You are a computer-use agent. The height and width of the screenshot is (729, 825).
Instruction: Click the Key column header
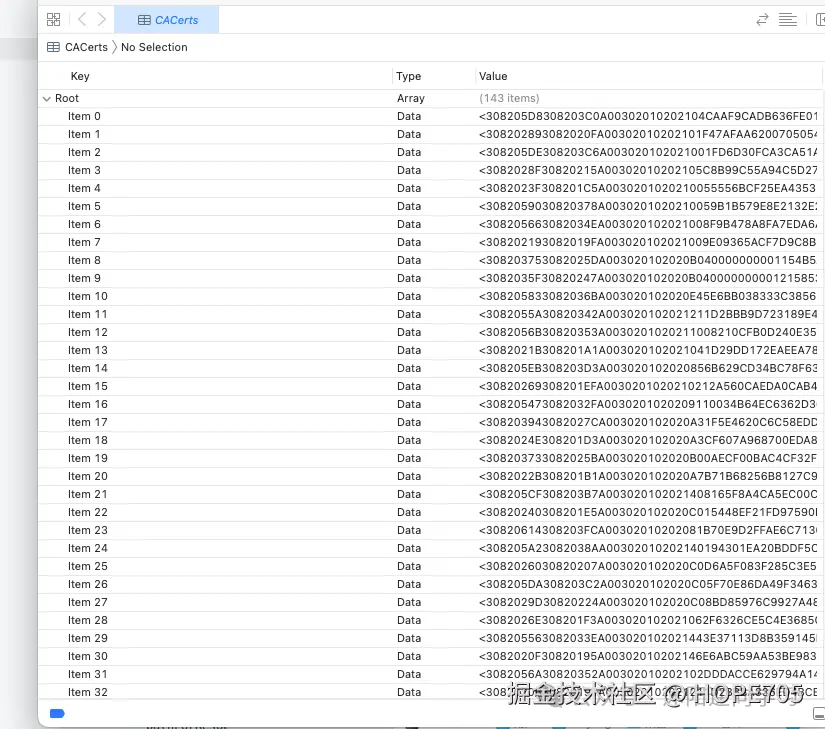coord(80,76)
